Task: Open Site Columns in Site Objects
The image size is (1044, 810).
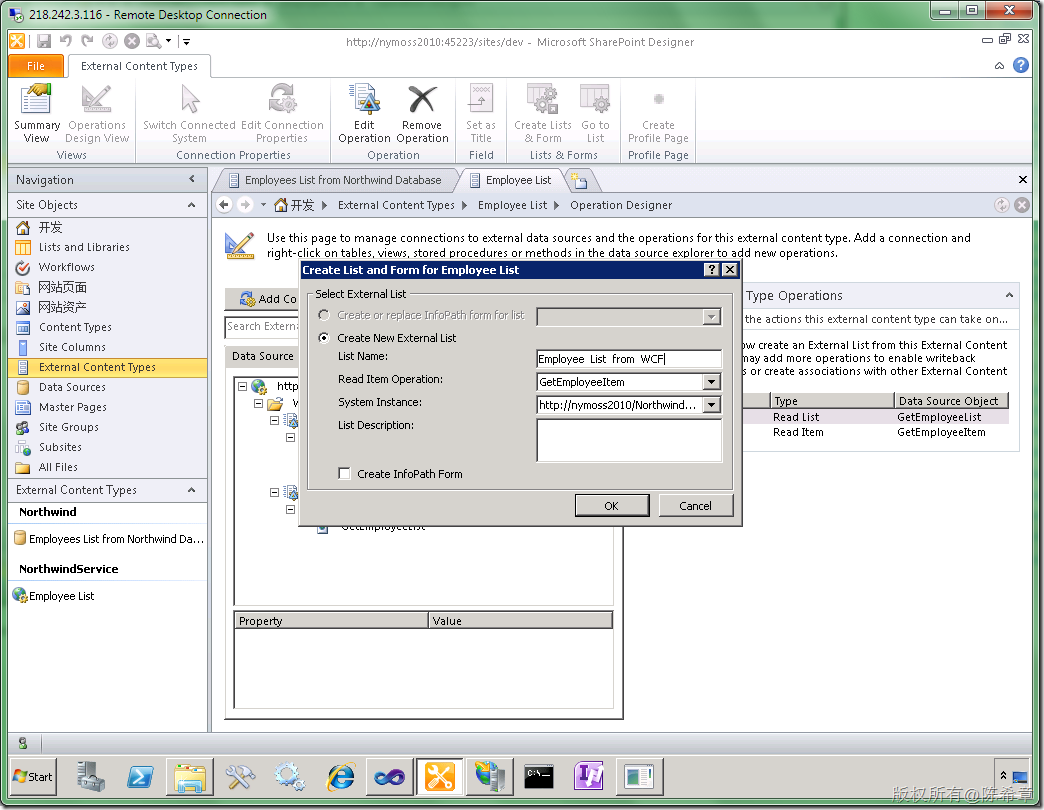Action: click(72, 347)
